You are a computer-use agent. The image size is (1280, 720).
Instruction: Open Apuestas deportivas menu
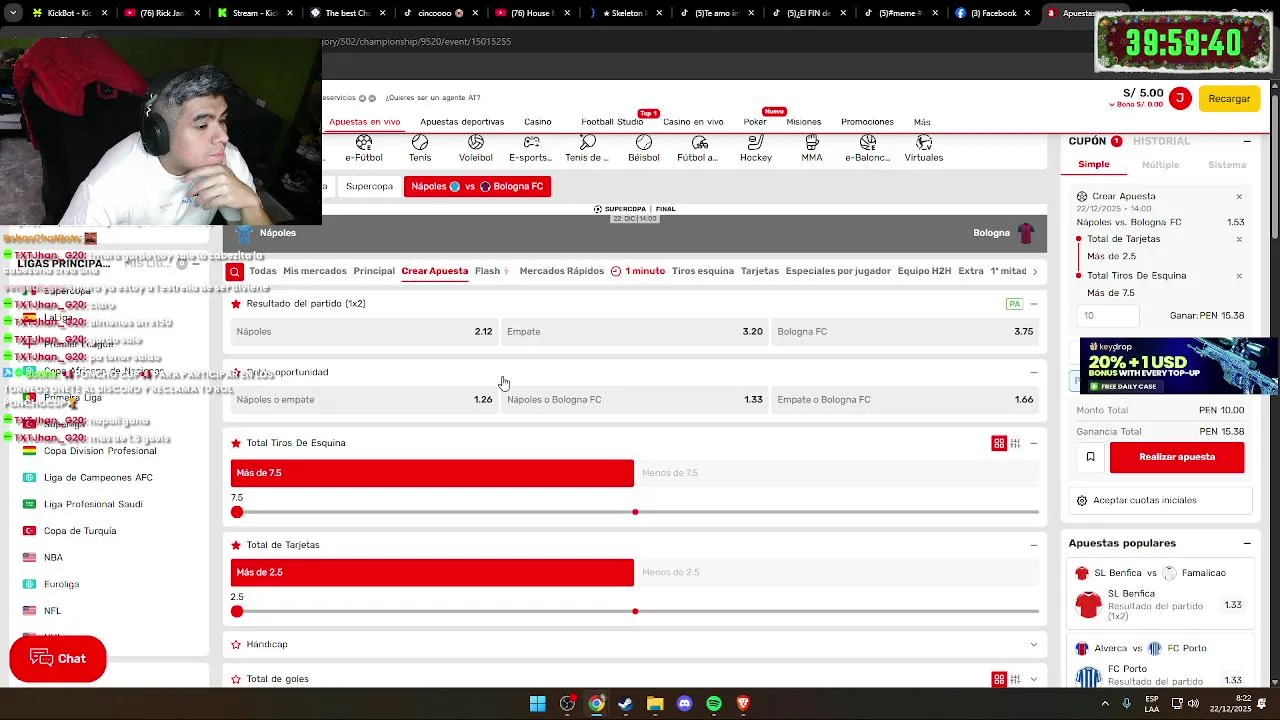[462, 122]
